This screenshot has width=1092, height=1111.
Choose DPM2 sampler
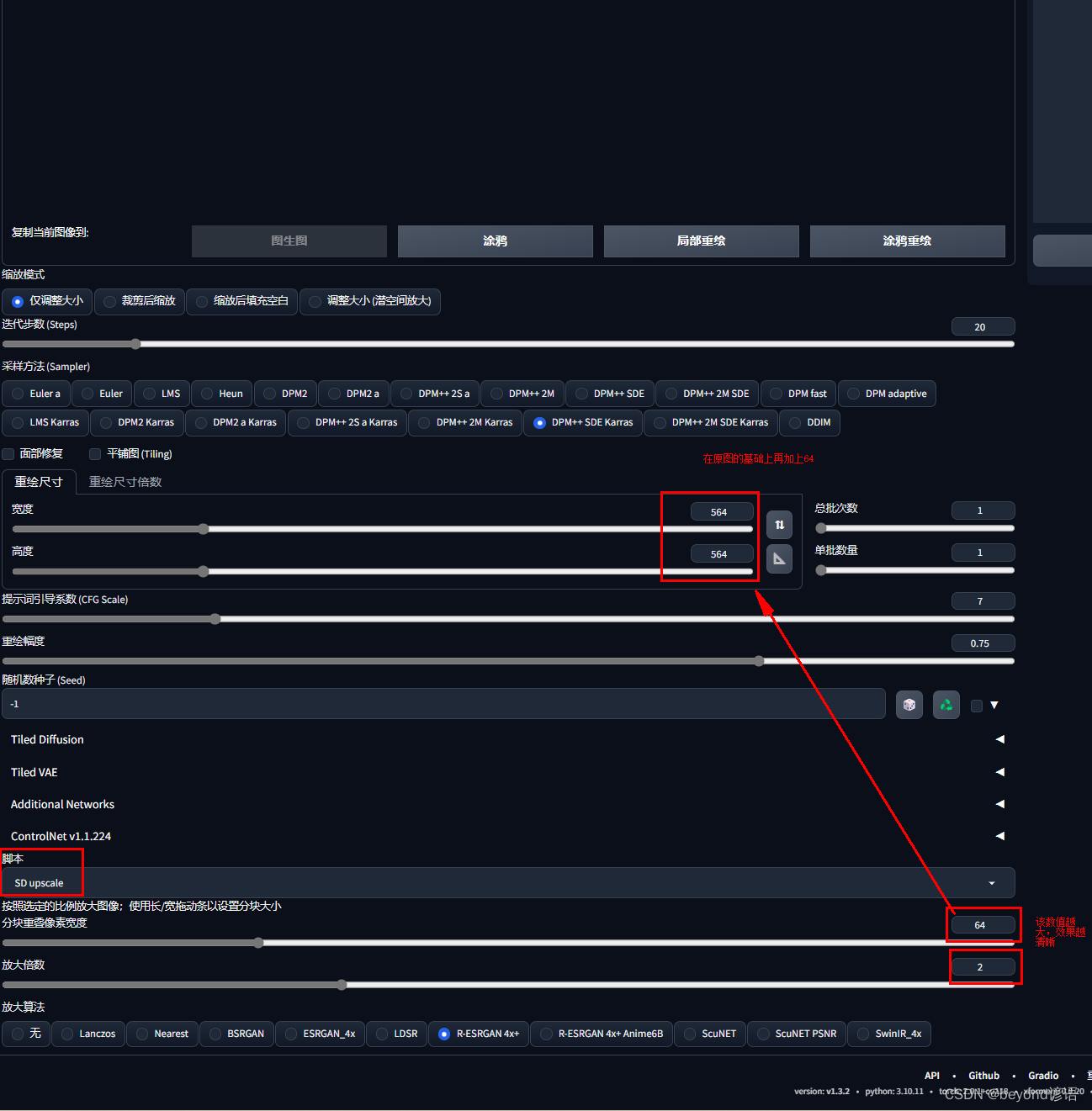coord(285,394)
